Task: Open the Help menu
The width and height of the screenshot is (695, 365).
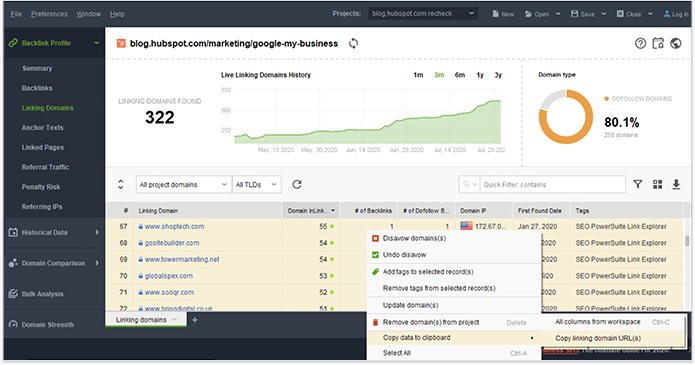Action: click(x=117, y=14)
